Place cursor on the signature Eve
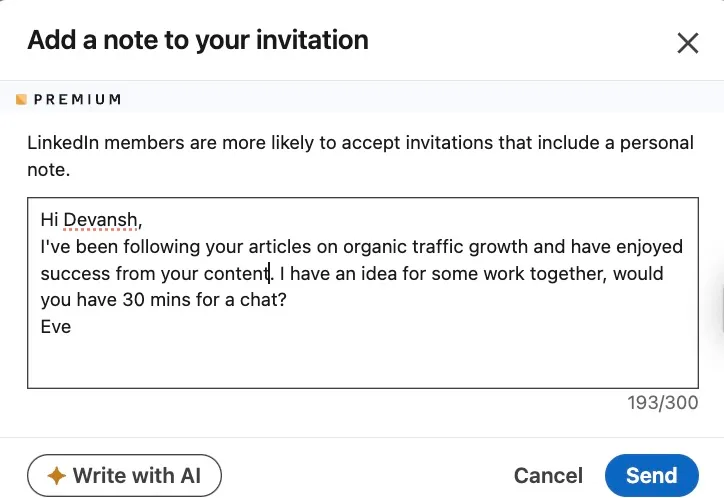 56,327
